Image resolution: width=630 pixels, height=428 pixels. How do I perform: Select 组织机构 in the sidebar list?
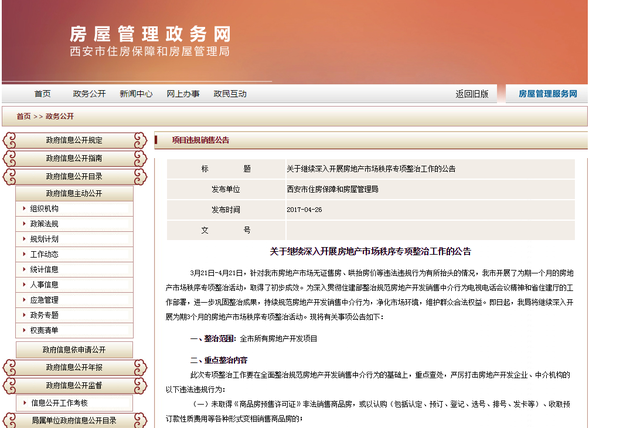point(44,209)
